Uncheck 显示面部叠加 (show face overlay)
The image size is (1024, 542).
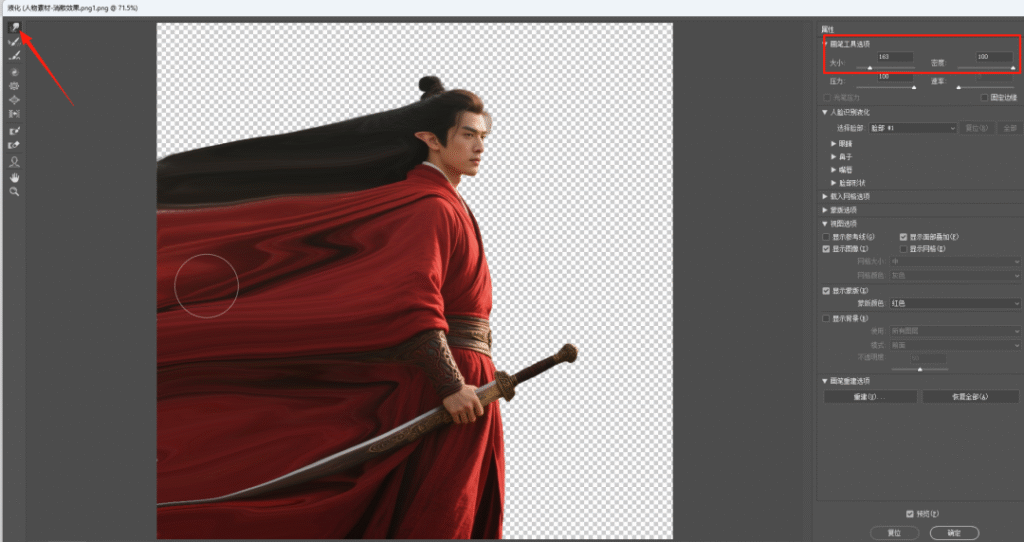click(x=904, y=237)
